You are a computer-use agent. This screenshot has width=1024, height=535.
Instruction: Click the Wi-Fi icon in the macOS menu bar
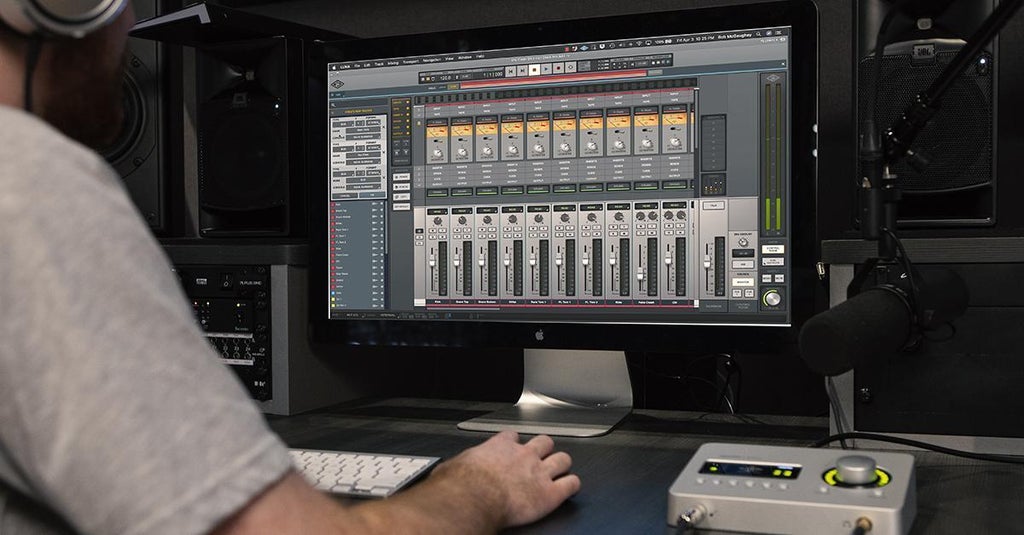(x=639, y=43)
